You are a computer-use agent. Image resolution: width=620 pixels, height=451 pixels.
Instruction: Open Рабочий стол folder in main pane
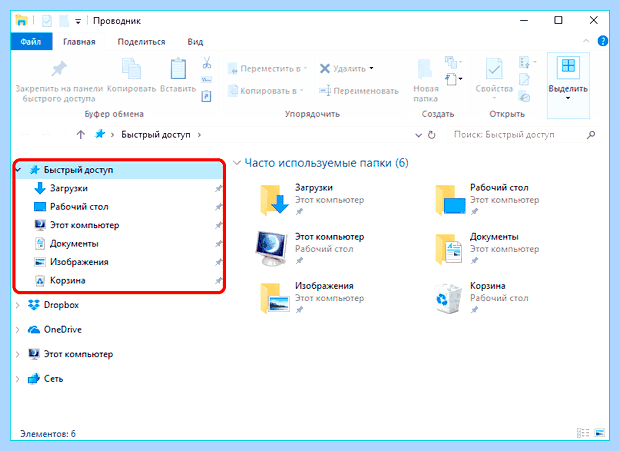(450, 200)
